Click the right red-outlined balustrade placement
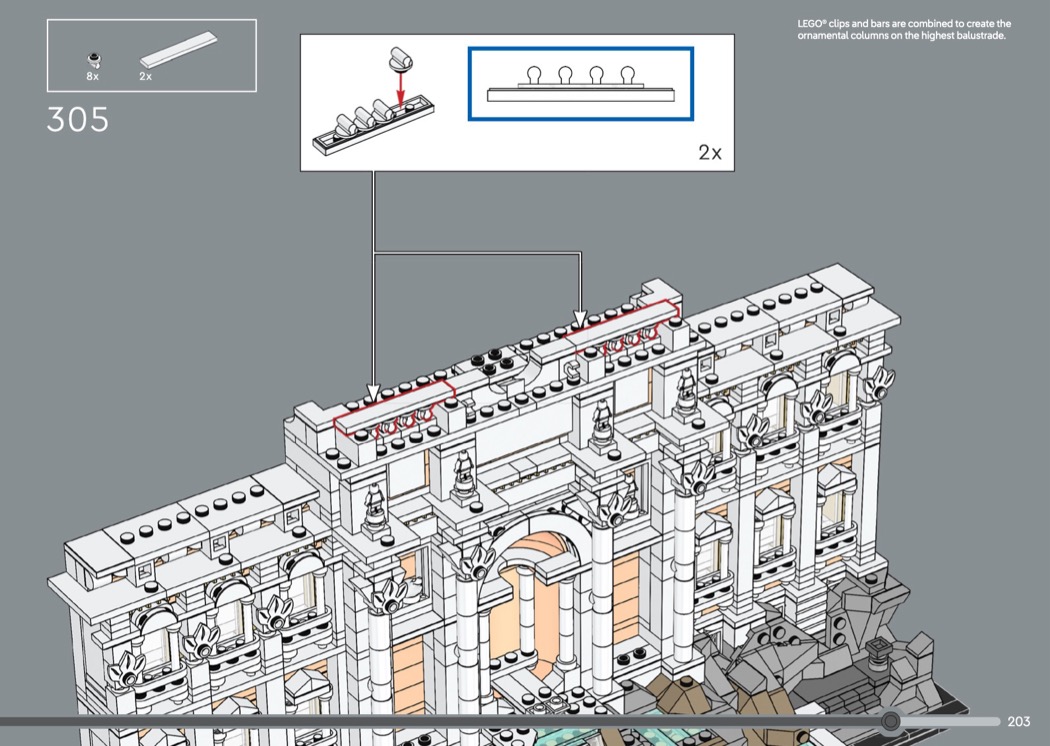This screenshot has width=1050, height=746. pos(623,330)
